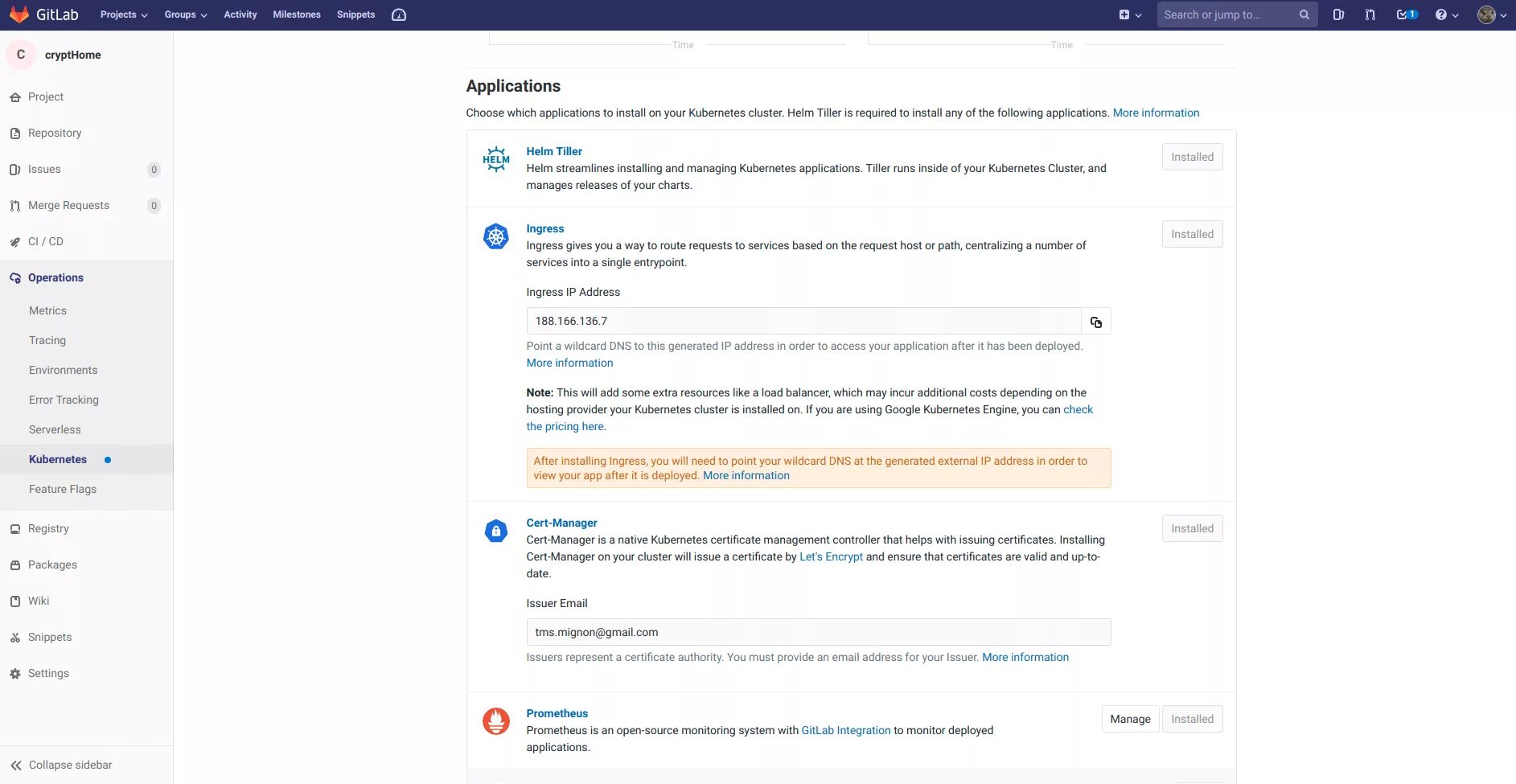The width and height of the screenshot is (1516, 784).
Task: Open Snippets in the top navigation
Action: [x=356, y=14]
